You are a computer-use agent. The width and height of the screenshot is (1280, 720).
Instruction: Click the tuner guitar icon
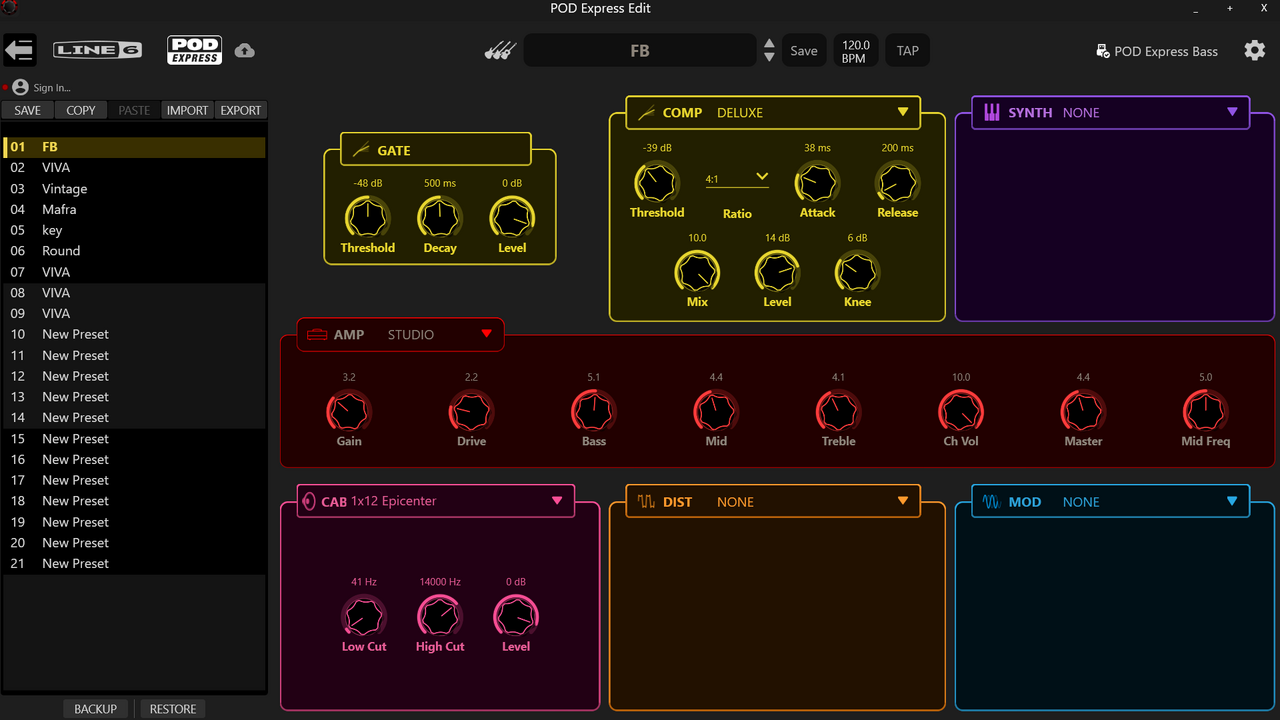tap(500, 50)
